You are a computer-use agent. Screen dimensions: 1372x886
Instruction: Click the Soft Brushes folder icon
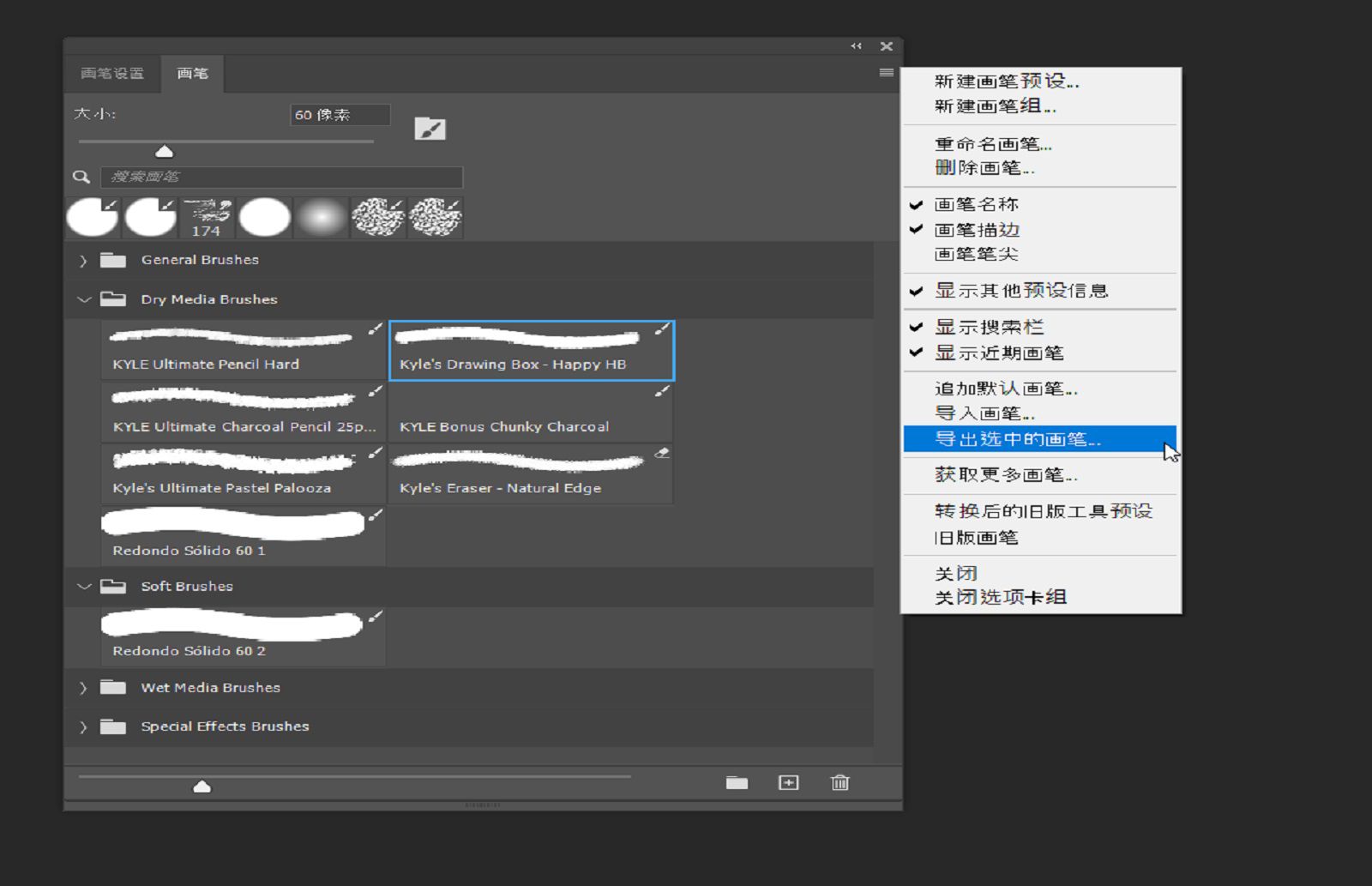[x=112, y=587]
